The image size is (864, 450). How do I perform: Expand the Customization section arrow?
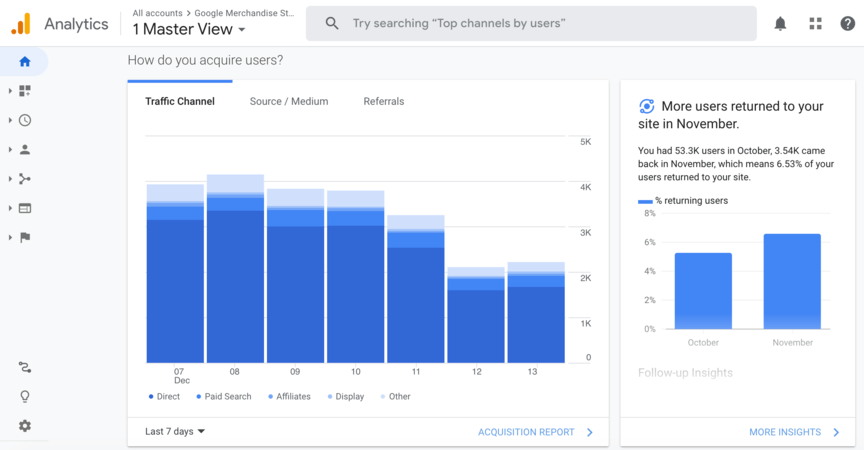tap(10, 91)
